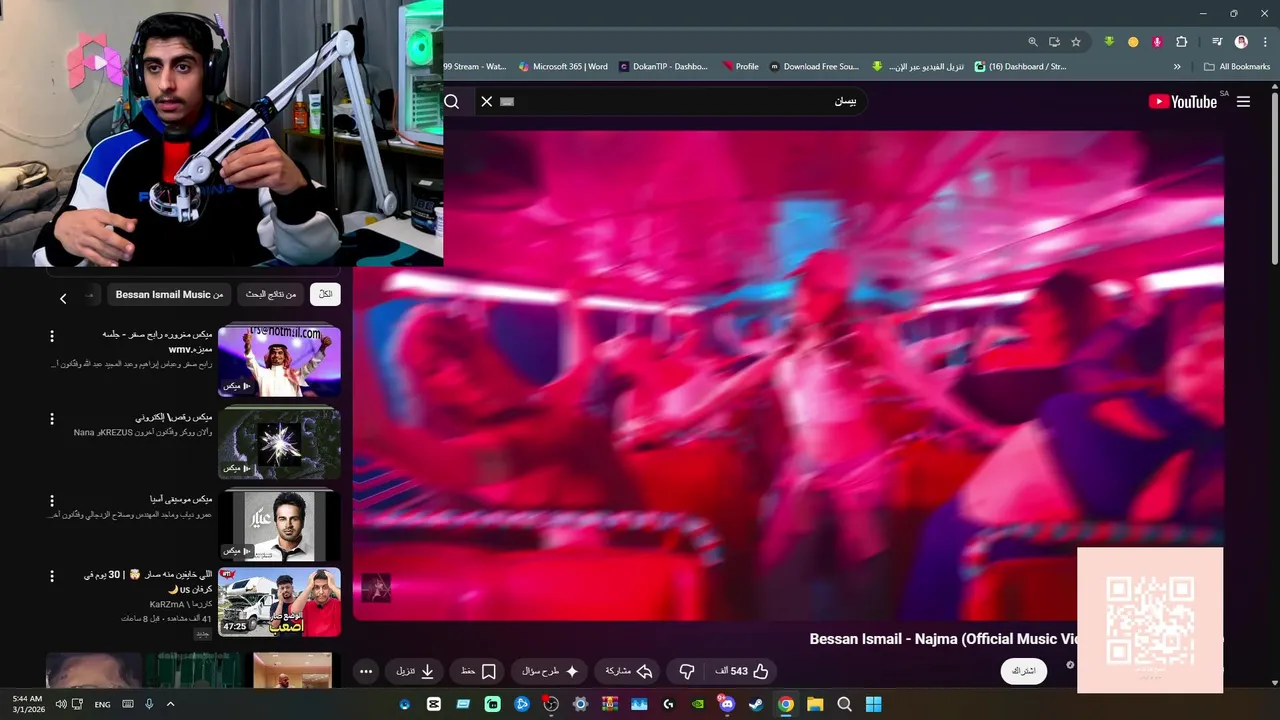Like the video with 543 thousand likes
Image resolution: width=1280 pixels, height=720 pixels.
pyautogui.click(x=742, y=671)
